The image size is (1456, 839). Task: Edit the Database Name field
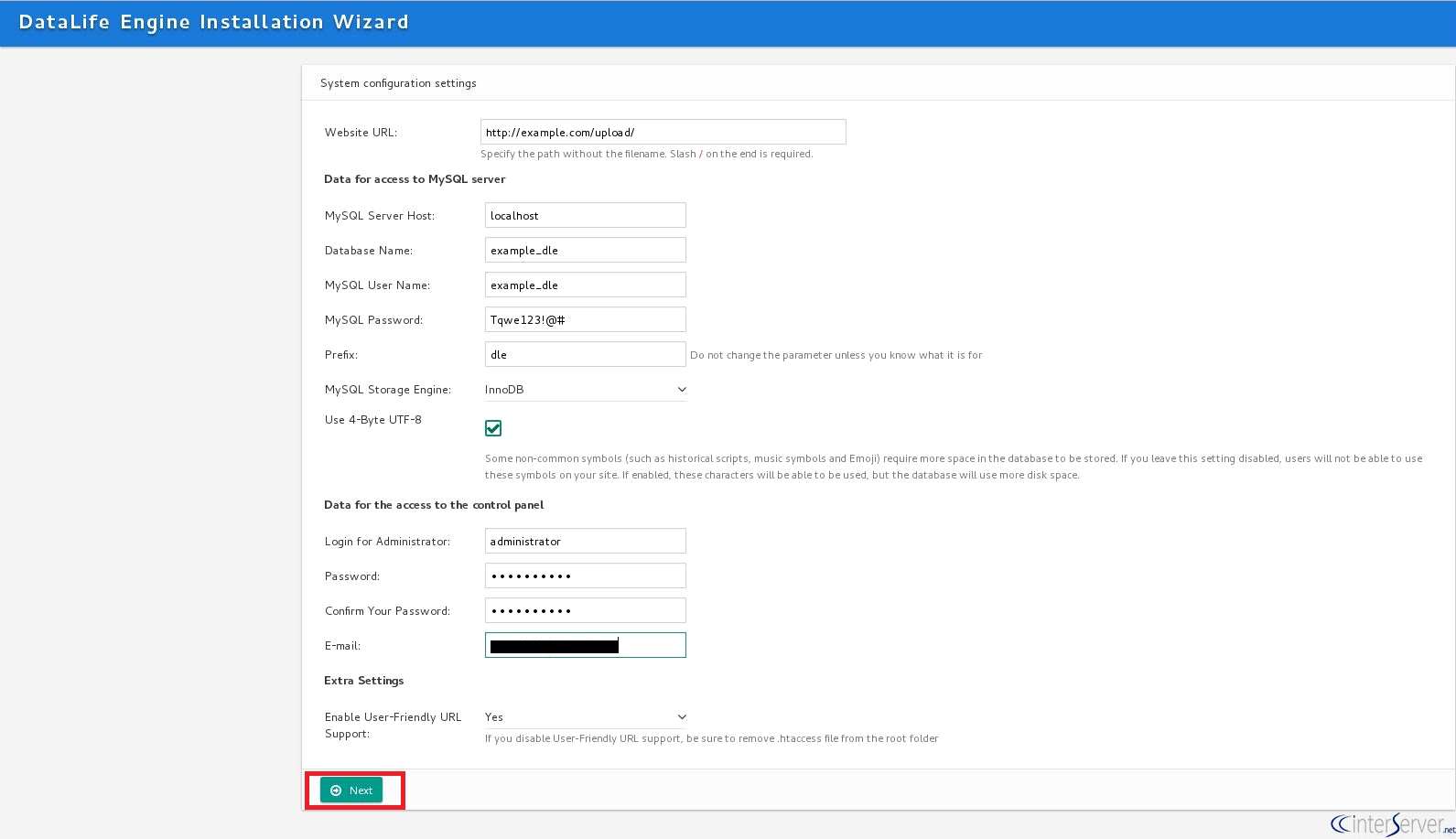point(586,250)
